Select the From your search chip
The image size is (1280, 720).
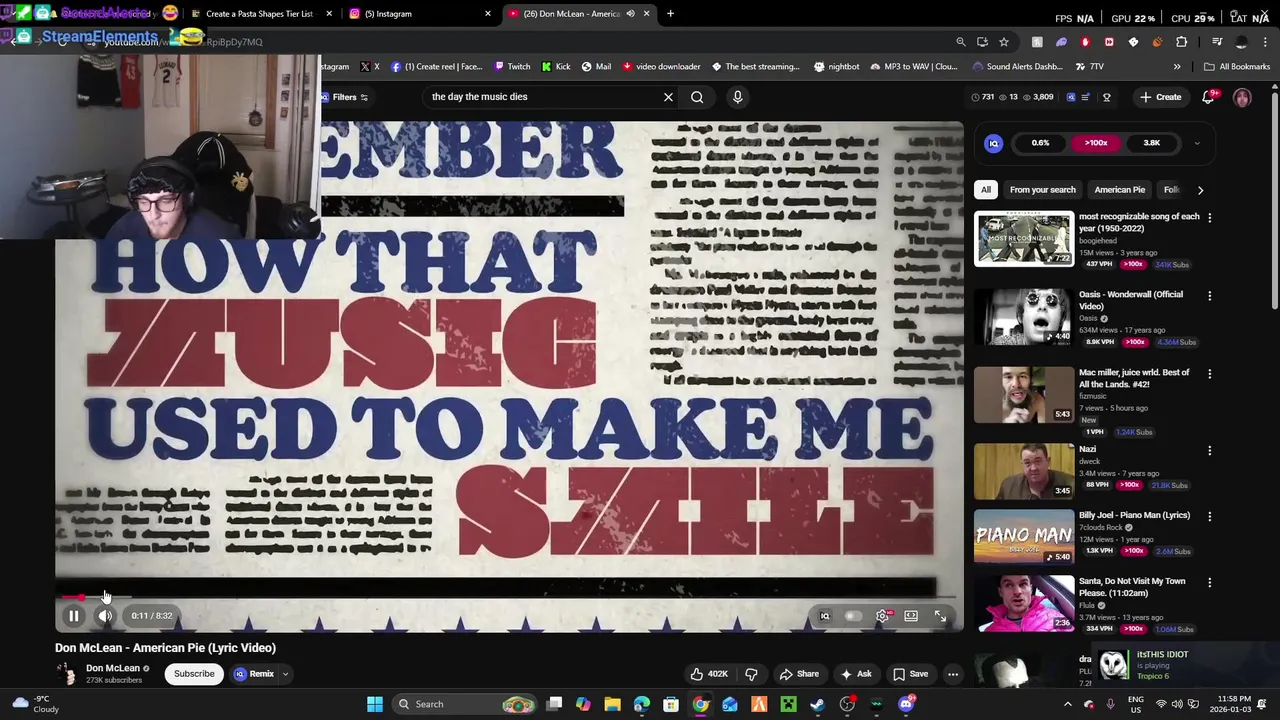point(1043,190)
